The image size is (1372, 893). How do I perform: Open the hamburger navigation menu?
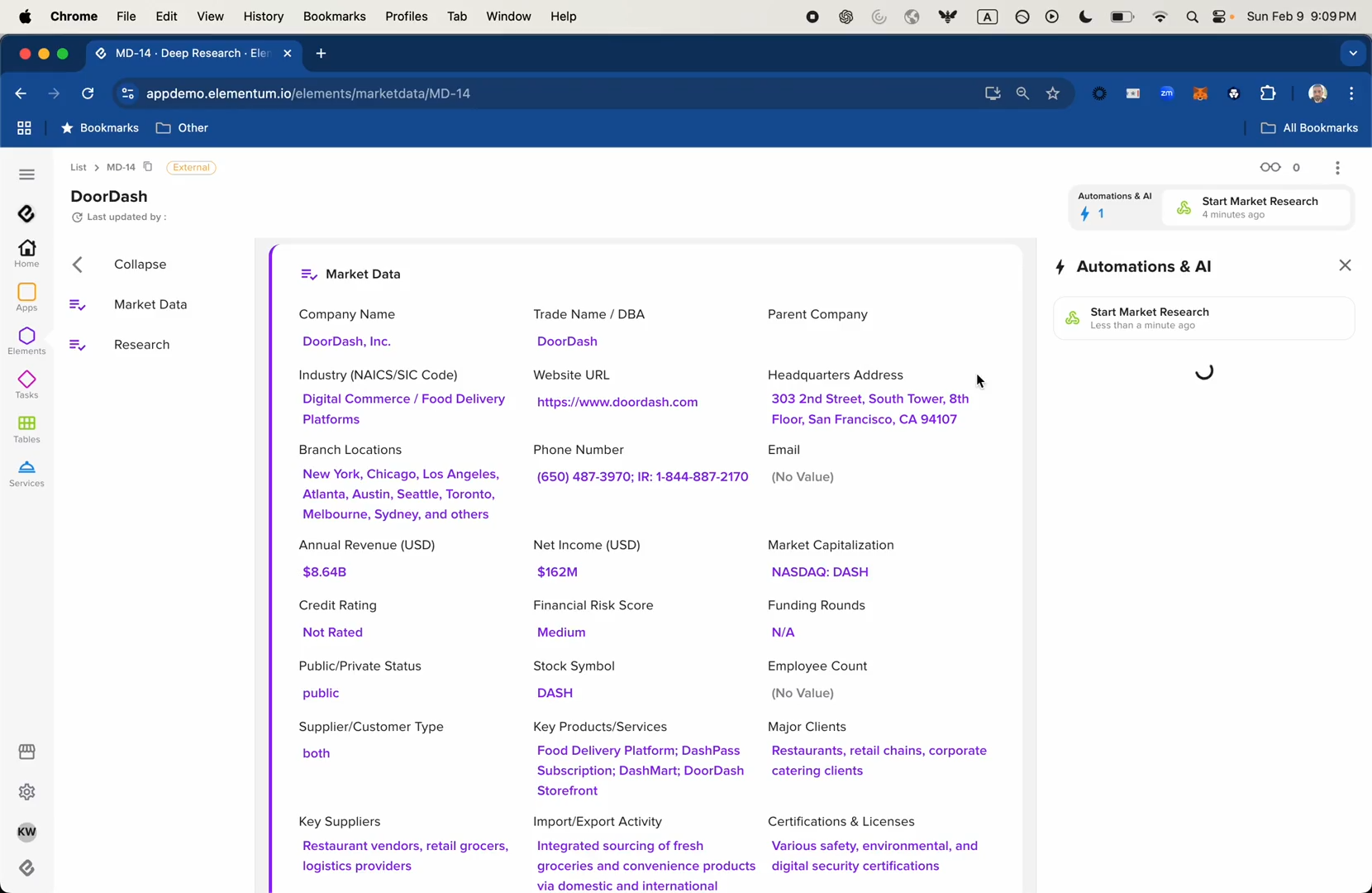[26, 174]
